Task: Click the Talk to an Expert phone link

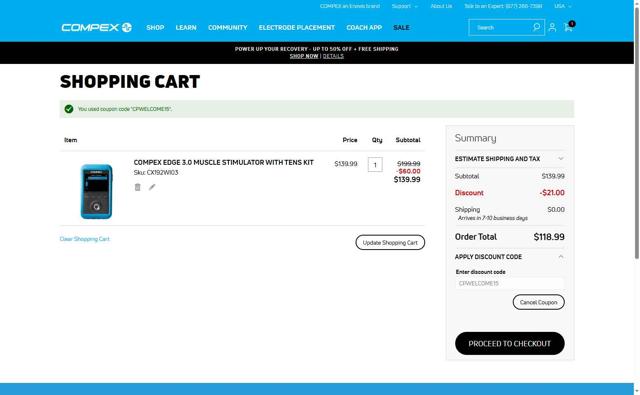Action: (503, 6)
